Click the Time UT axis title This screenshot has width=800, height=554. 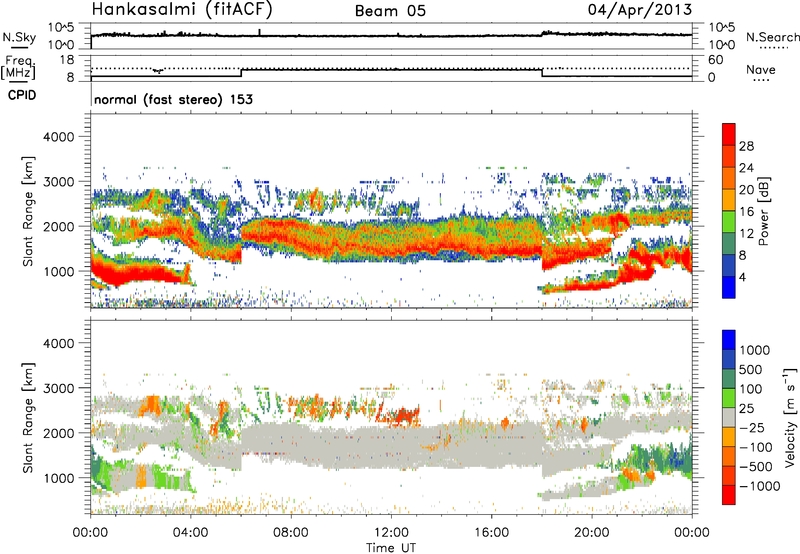tap(391, 548)
